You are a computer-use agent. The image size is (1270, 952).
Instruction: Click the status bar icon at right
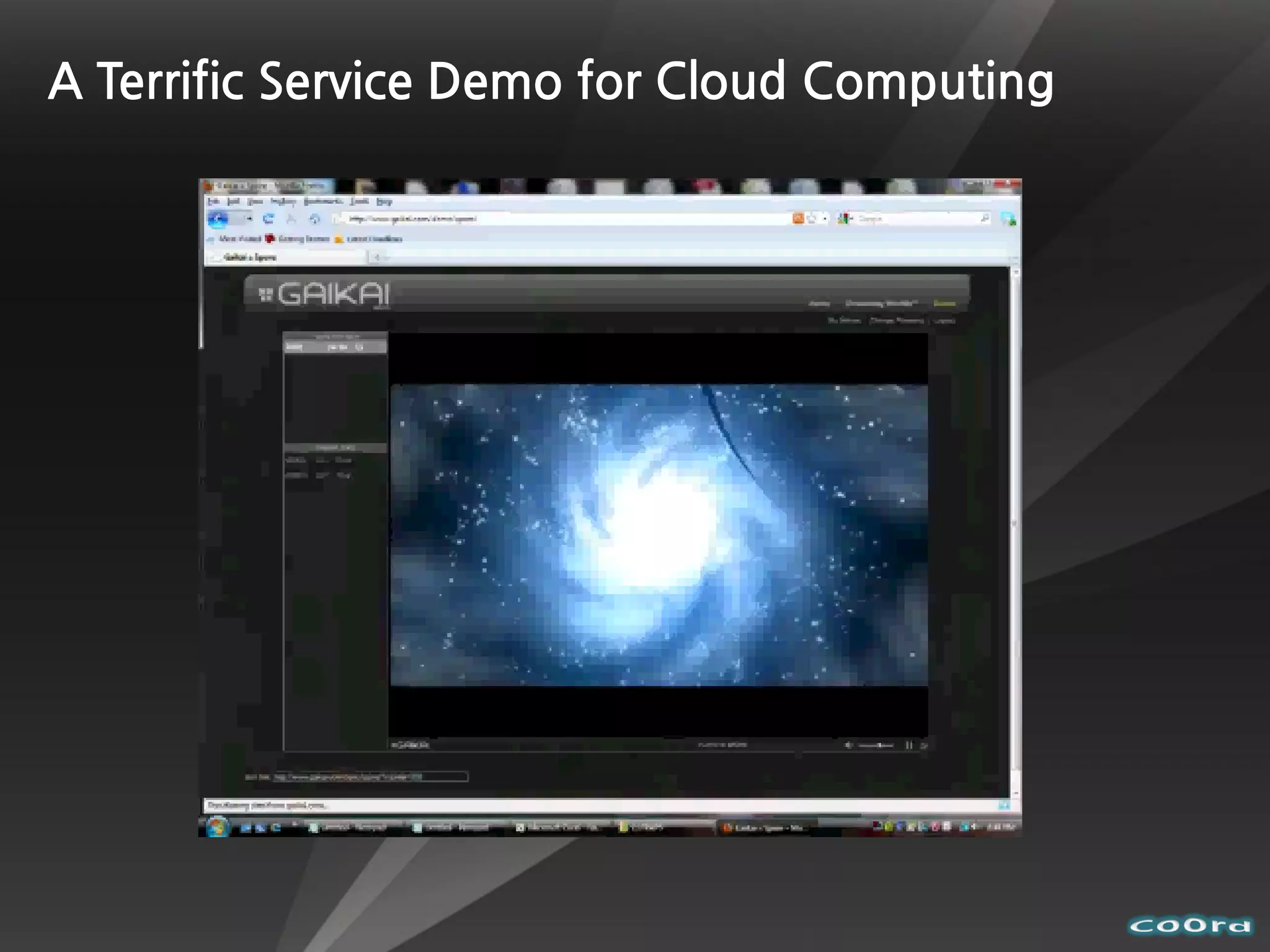(1004, 805)
